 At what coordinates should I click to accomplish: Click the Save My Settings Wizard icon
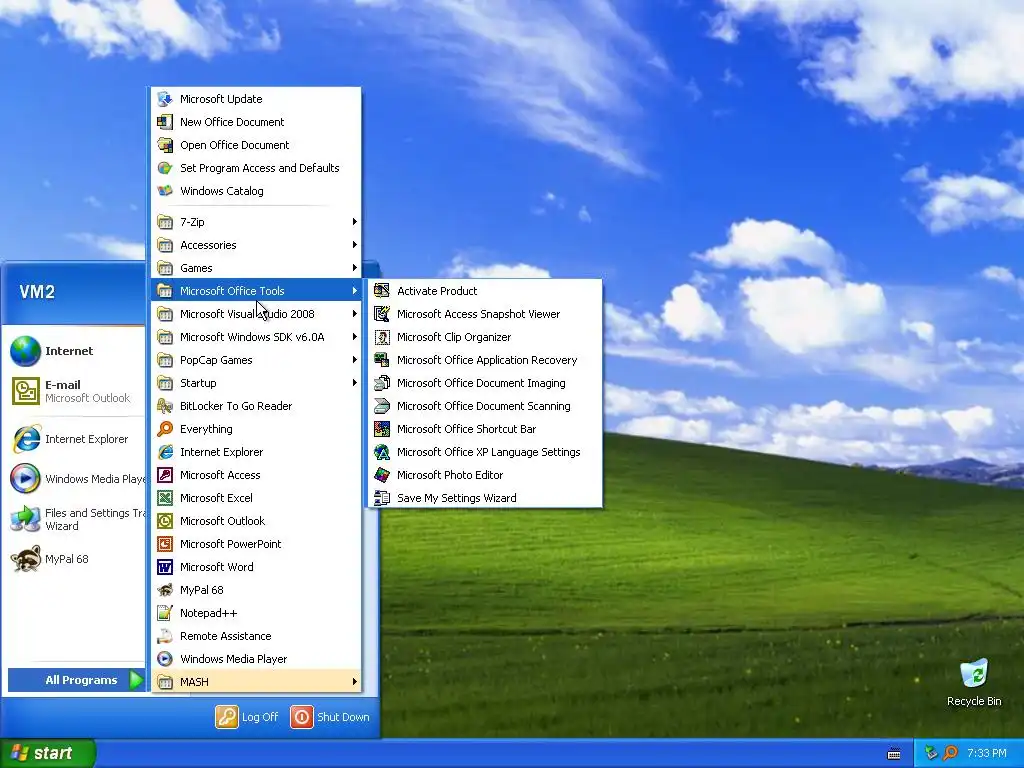382,498
